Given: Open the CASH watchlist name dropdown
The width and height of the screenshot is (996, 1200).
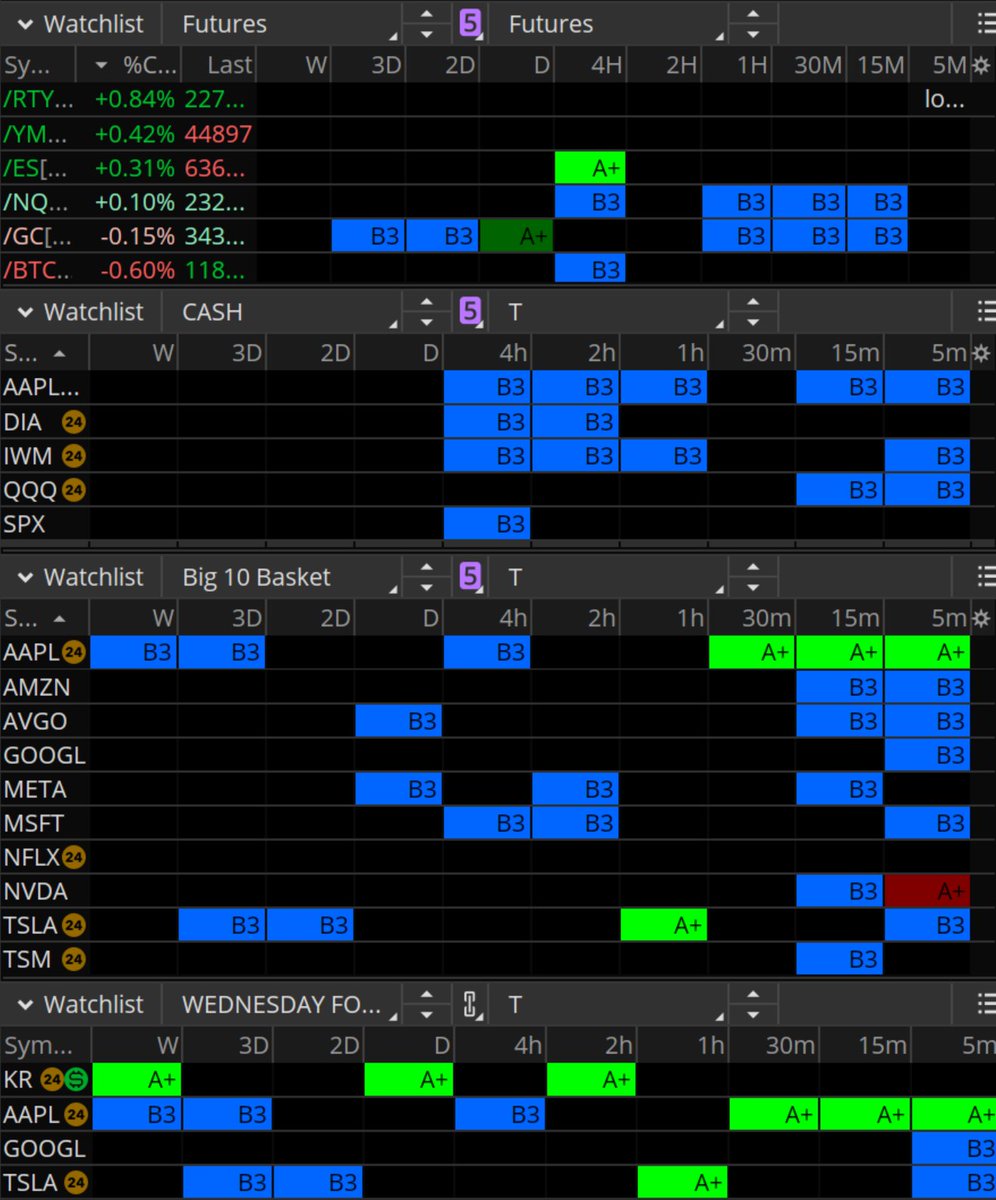Looking at the screenshot, I should (281, 311).
